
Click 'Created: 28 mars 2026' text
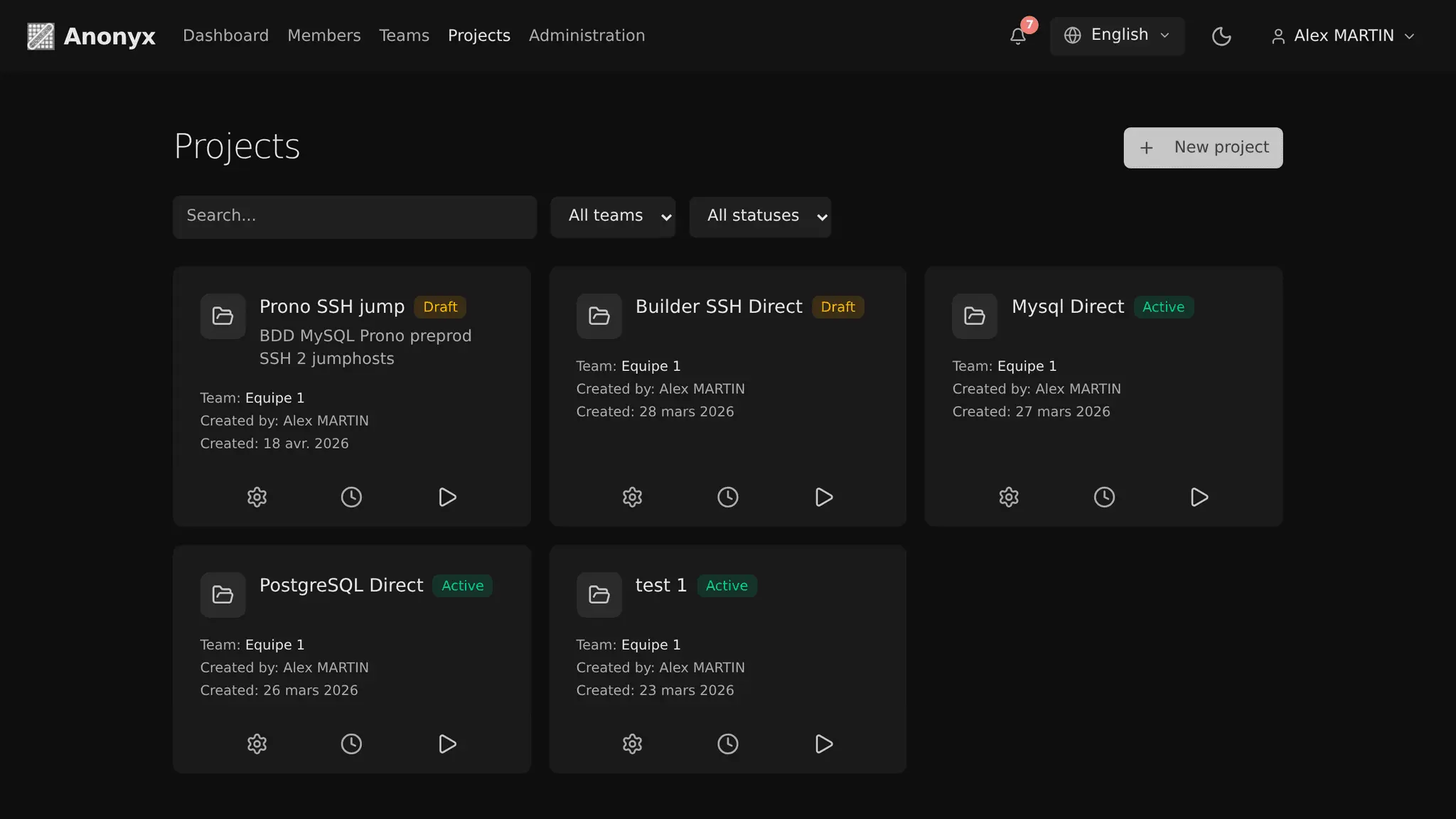pyautogui.click(x=655, y=412)
